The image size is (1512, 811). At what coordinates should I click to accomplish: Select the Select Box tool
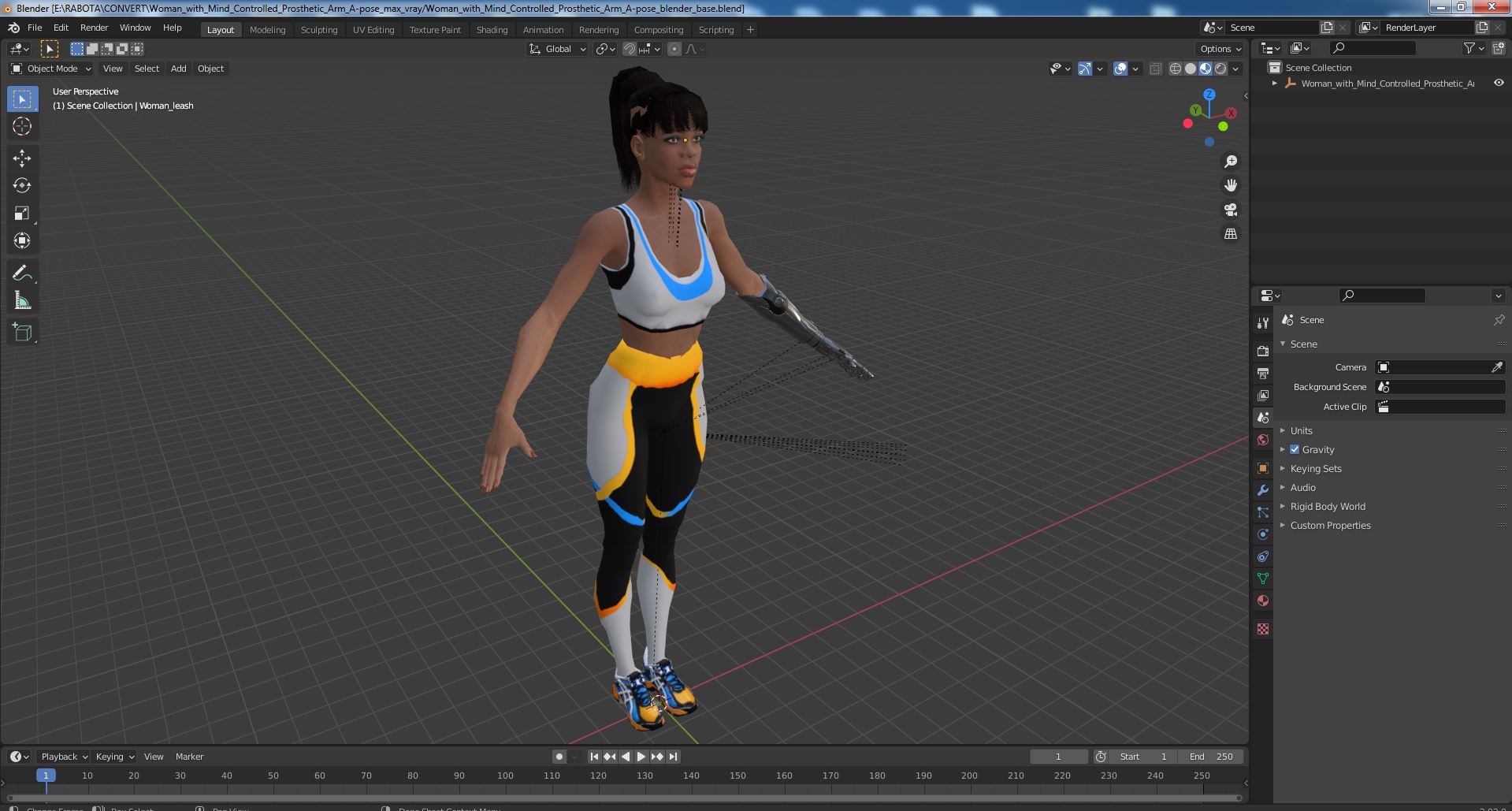[x=22, y=99]
